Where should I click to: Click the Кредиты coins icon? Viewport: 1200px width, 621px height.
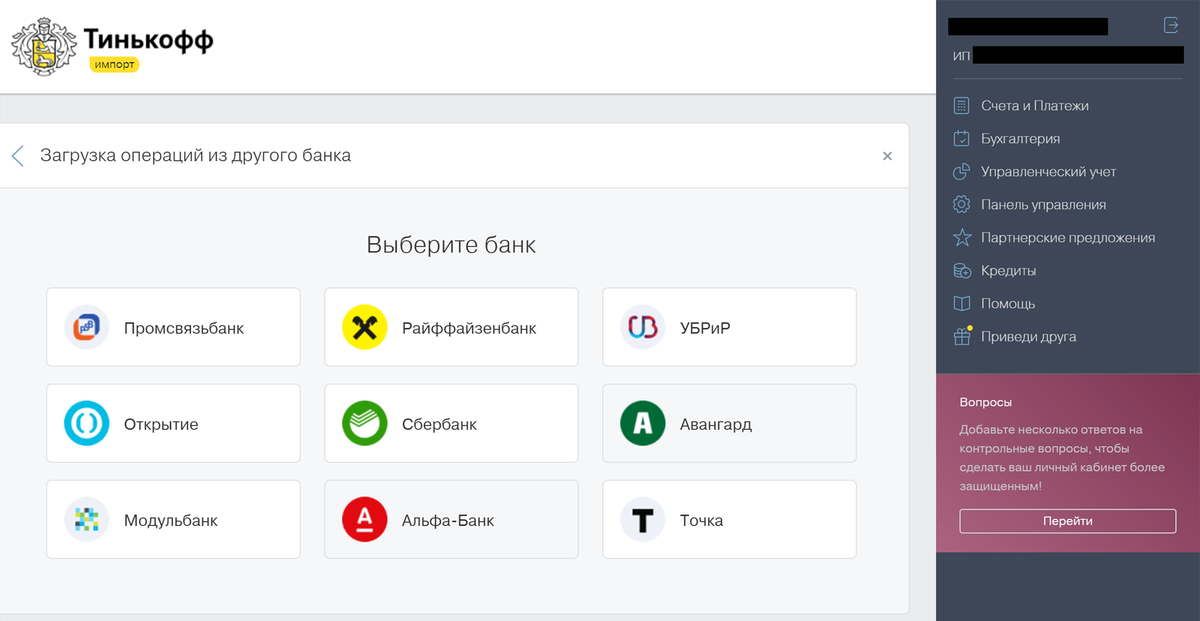961,271
